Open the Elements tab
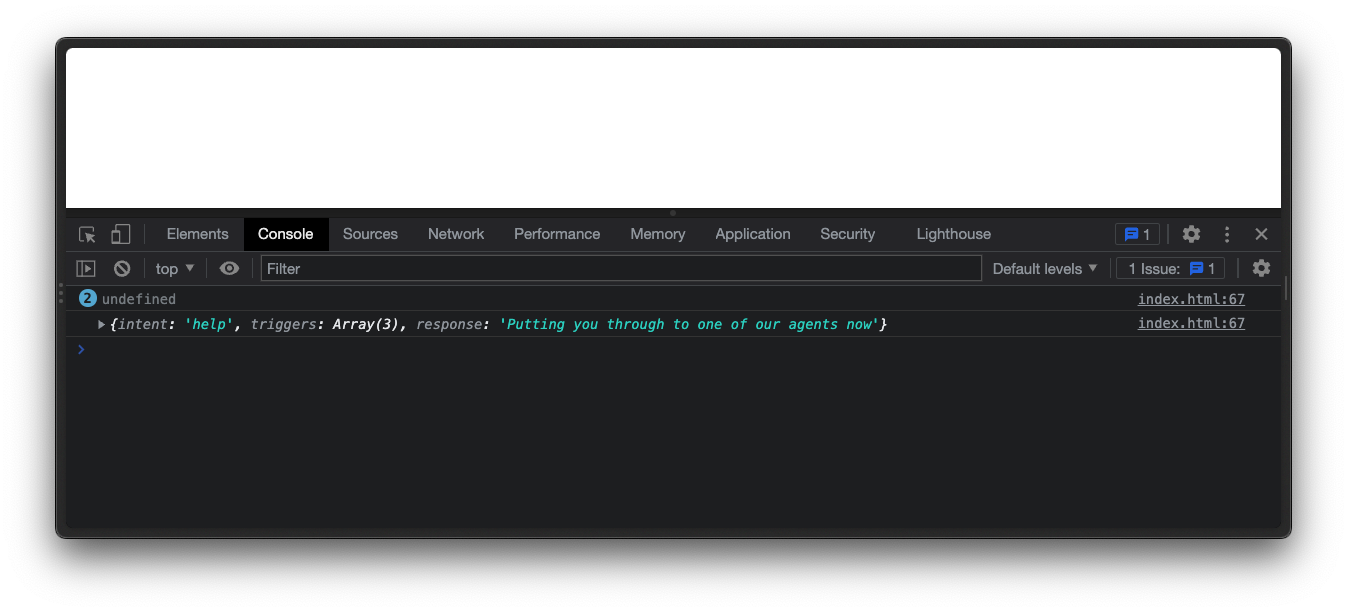Viewport: 1347px width, 612px height. coord(197,234)
